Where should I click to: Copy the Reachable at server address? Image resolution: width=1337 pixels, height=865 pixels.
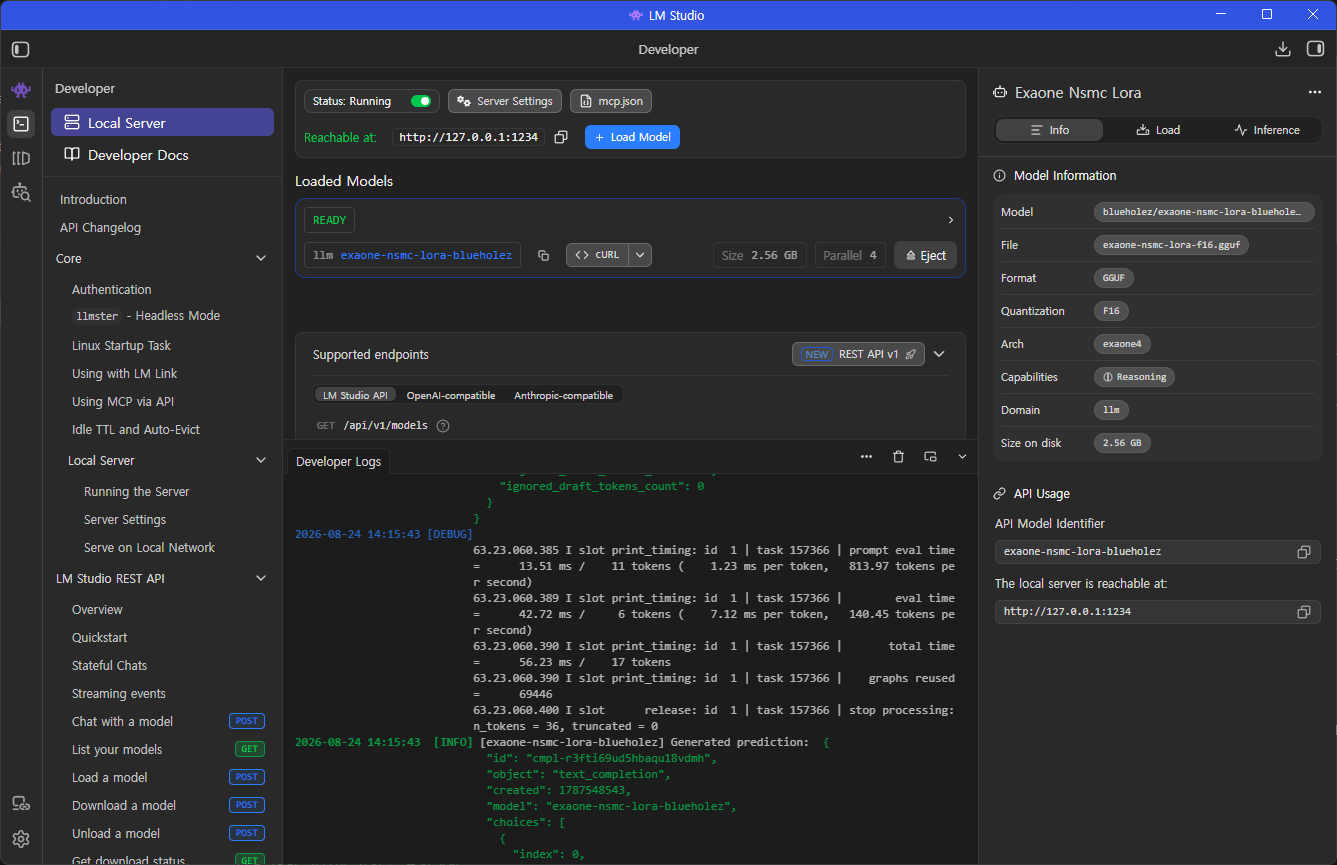click(561, 137)
